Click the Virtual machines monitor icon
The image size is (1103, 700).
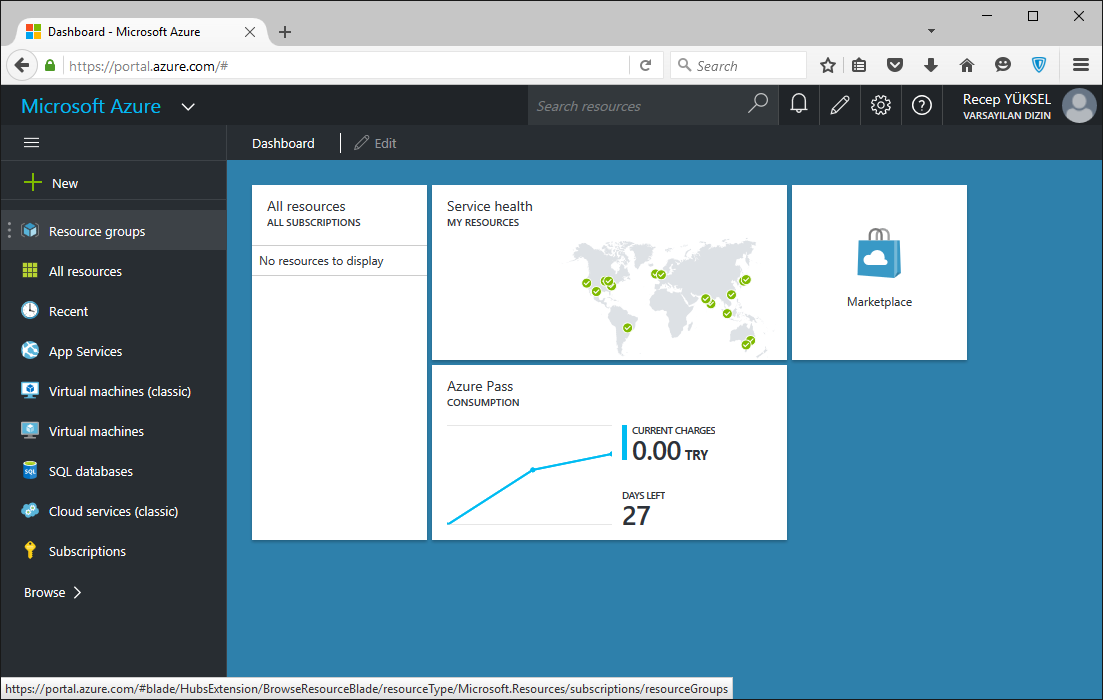pos(30,431)
